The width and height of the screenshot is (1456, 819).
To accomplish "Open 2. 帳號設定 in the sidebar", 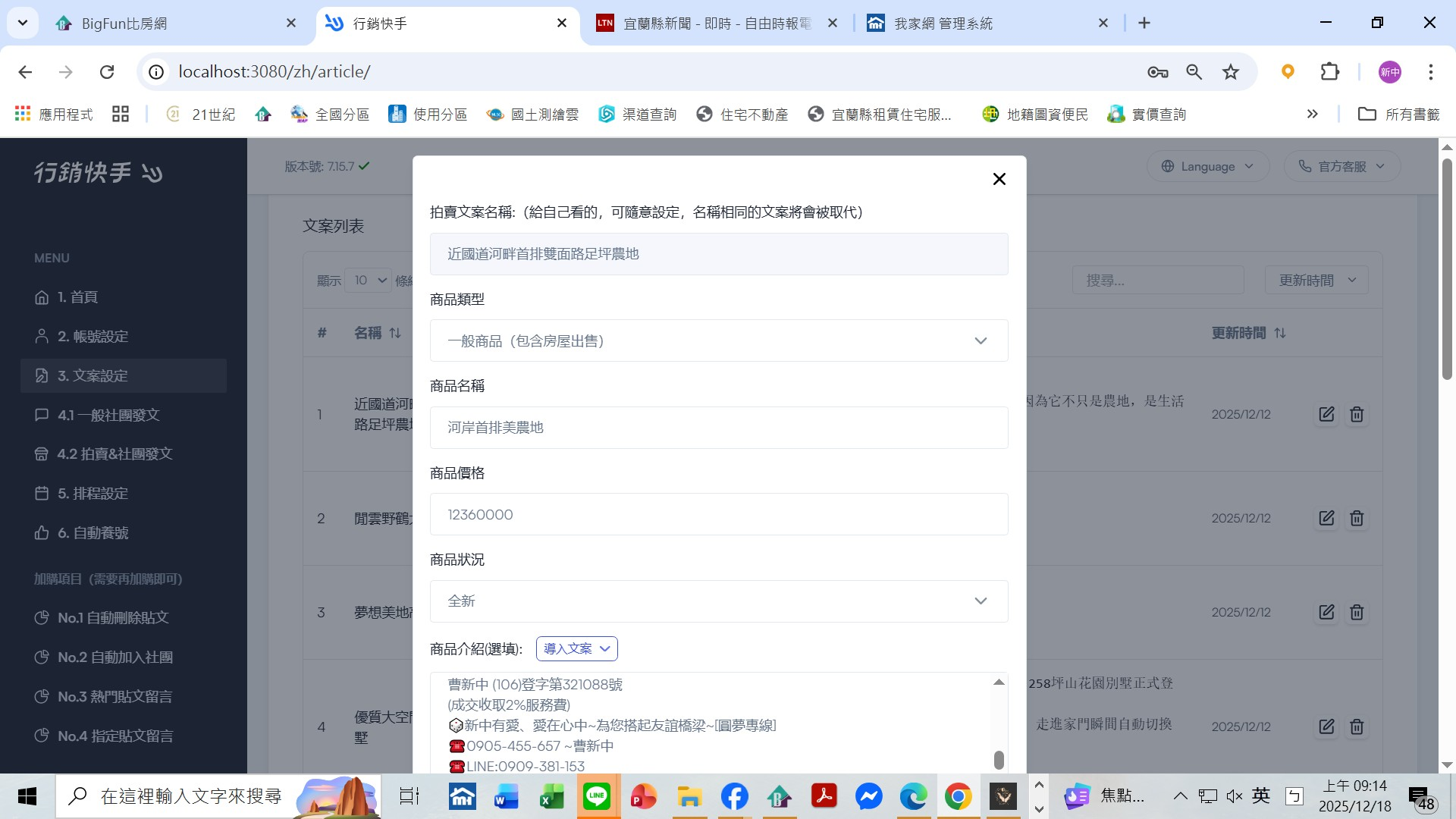I will pyautogui.click(x=124, y=336).
